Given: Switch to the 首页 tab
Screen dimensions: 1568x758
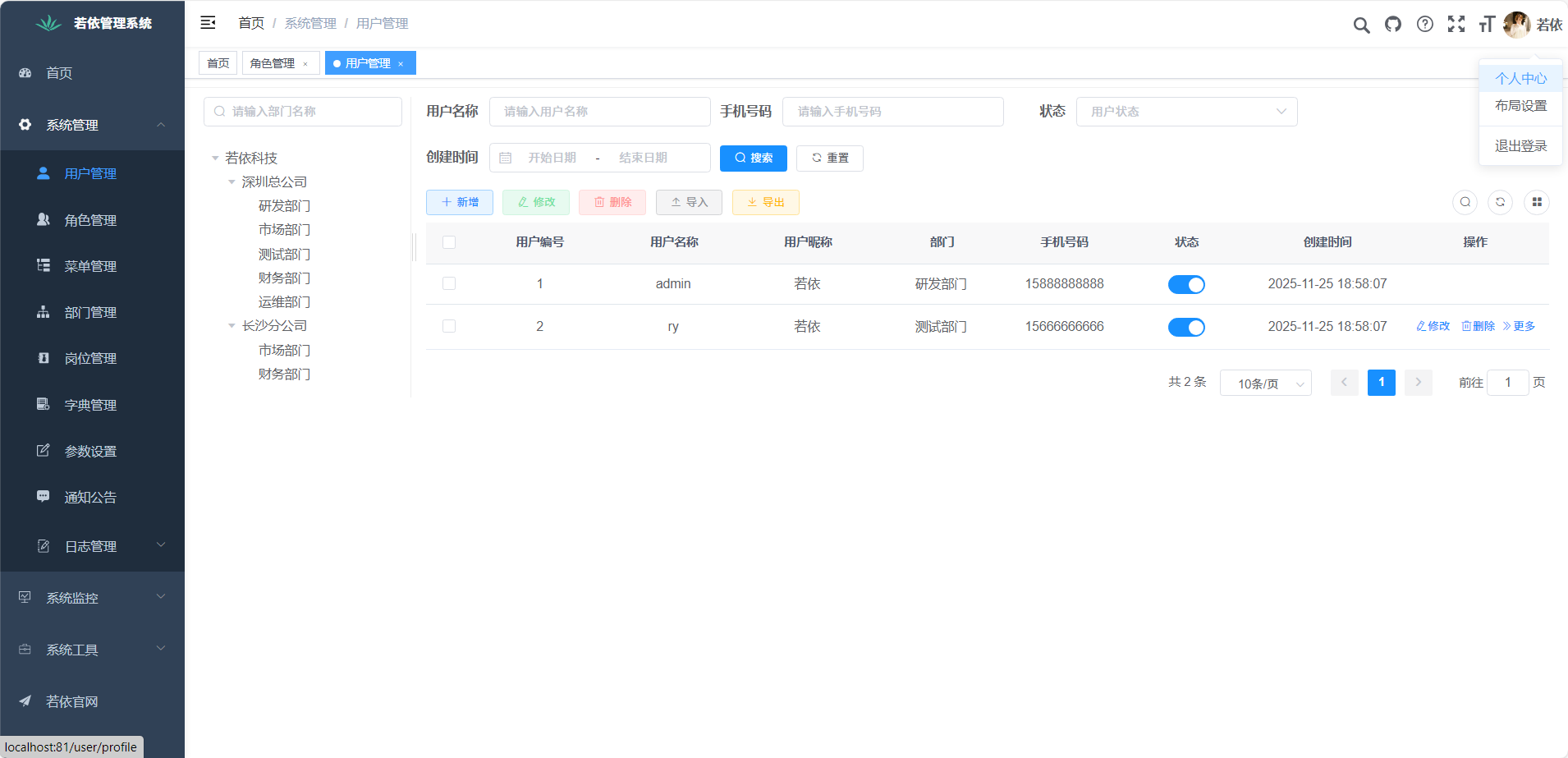Looking at the screenshot, I should click(x=218, y=63).
